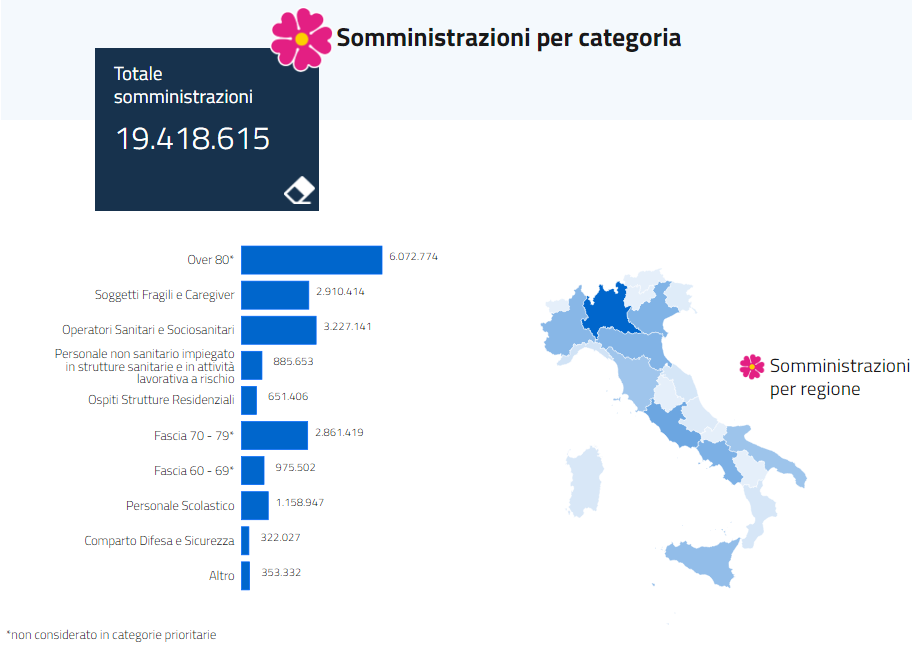This screenshot has width=912, height=650.
Task: Click Lombardy, the darkest region on the map
Action: tap(605, 312)
